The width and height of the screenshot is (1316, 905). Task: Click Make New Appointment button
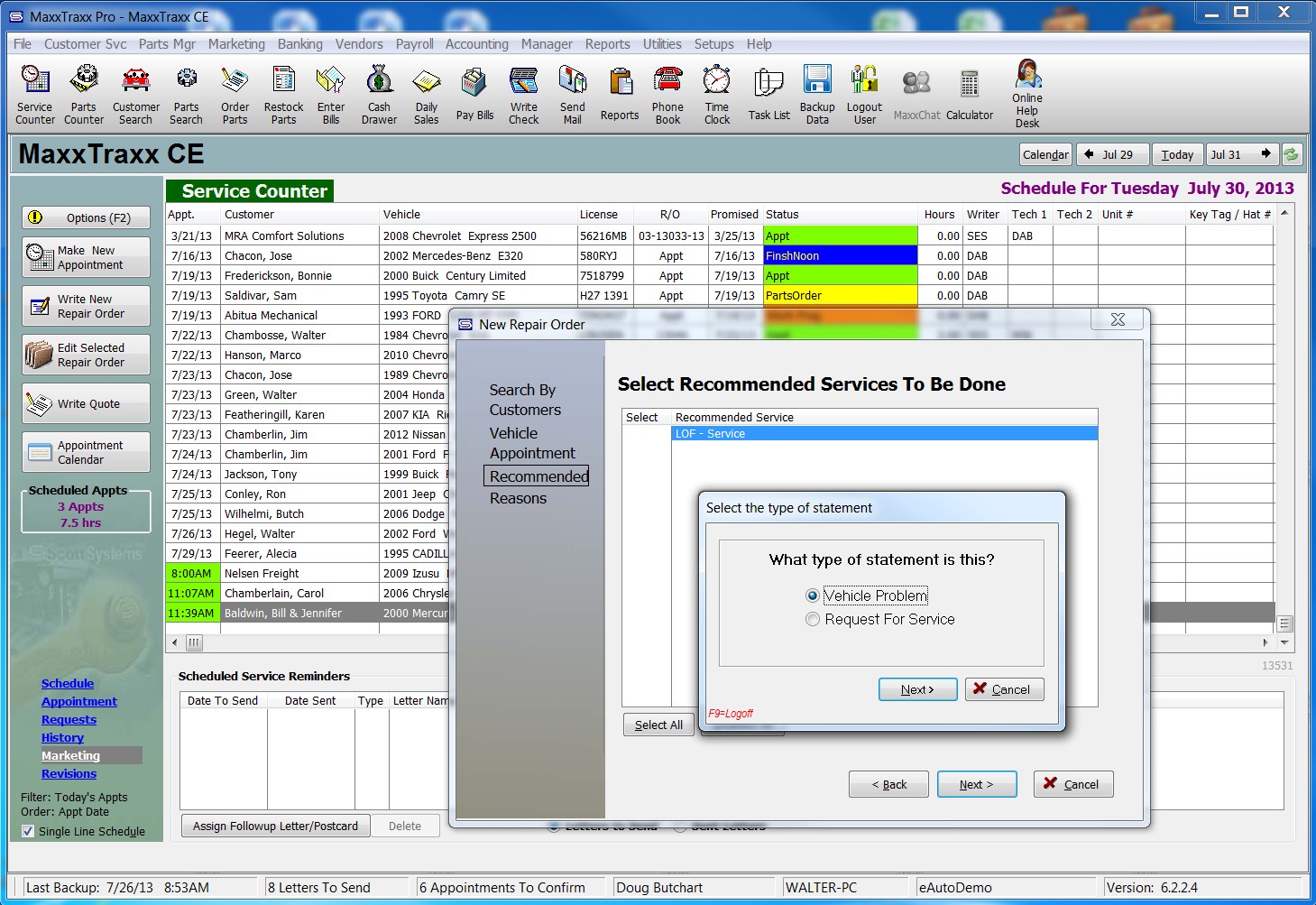tap(86, 257)
